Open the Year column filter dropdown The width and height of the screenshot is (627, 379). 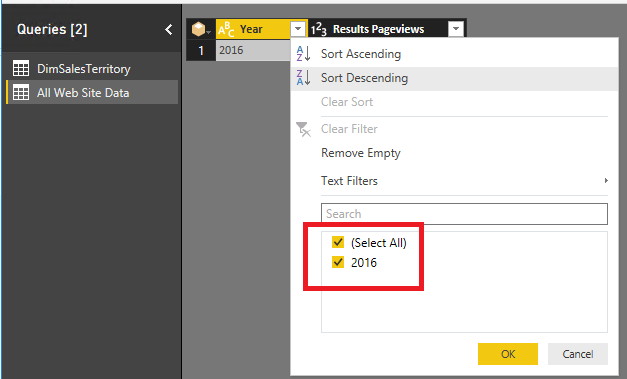[298, 29]
